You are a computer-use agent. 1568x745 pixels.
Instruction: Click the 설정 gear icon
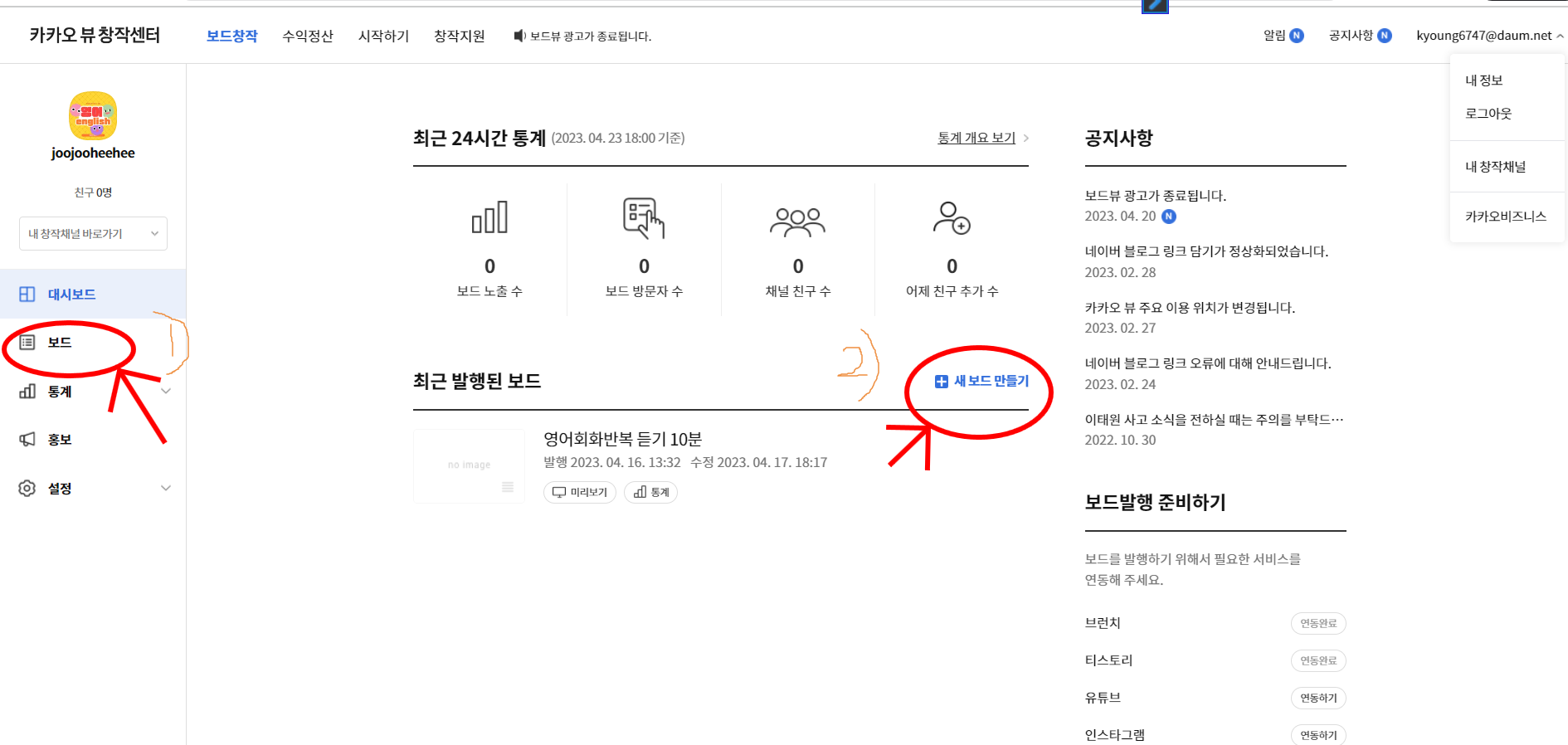27,489
